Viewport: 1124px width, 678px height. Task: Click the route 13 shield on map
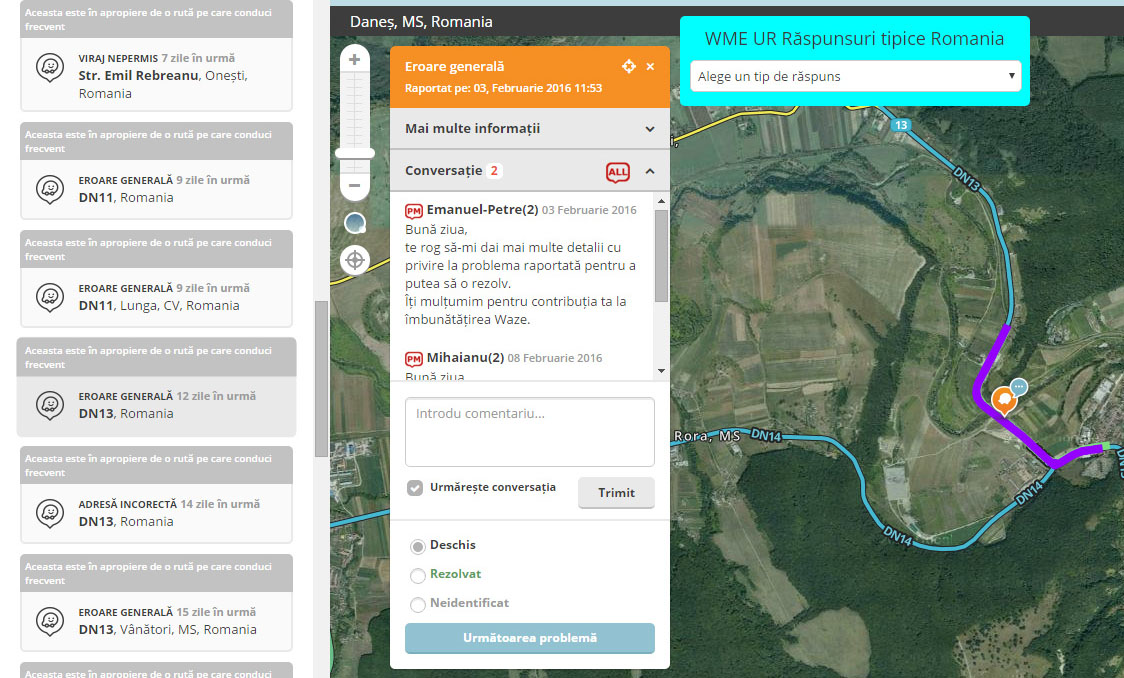coord(900,125)
